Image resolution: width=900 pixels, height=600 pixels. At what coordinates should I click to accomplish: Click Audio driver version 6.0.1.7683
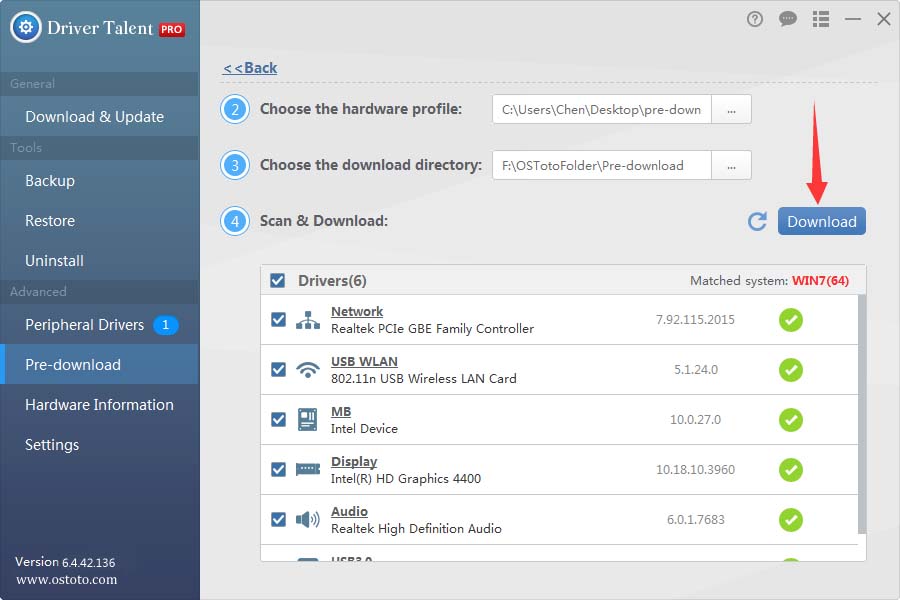696,520
